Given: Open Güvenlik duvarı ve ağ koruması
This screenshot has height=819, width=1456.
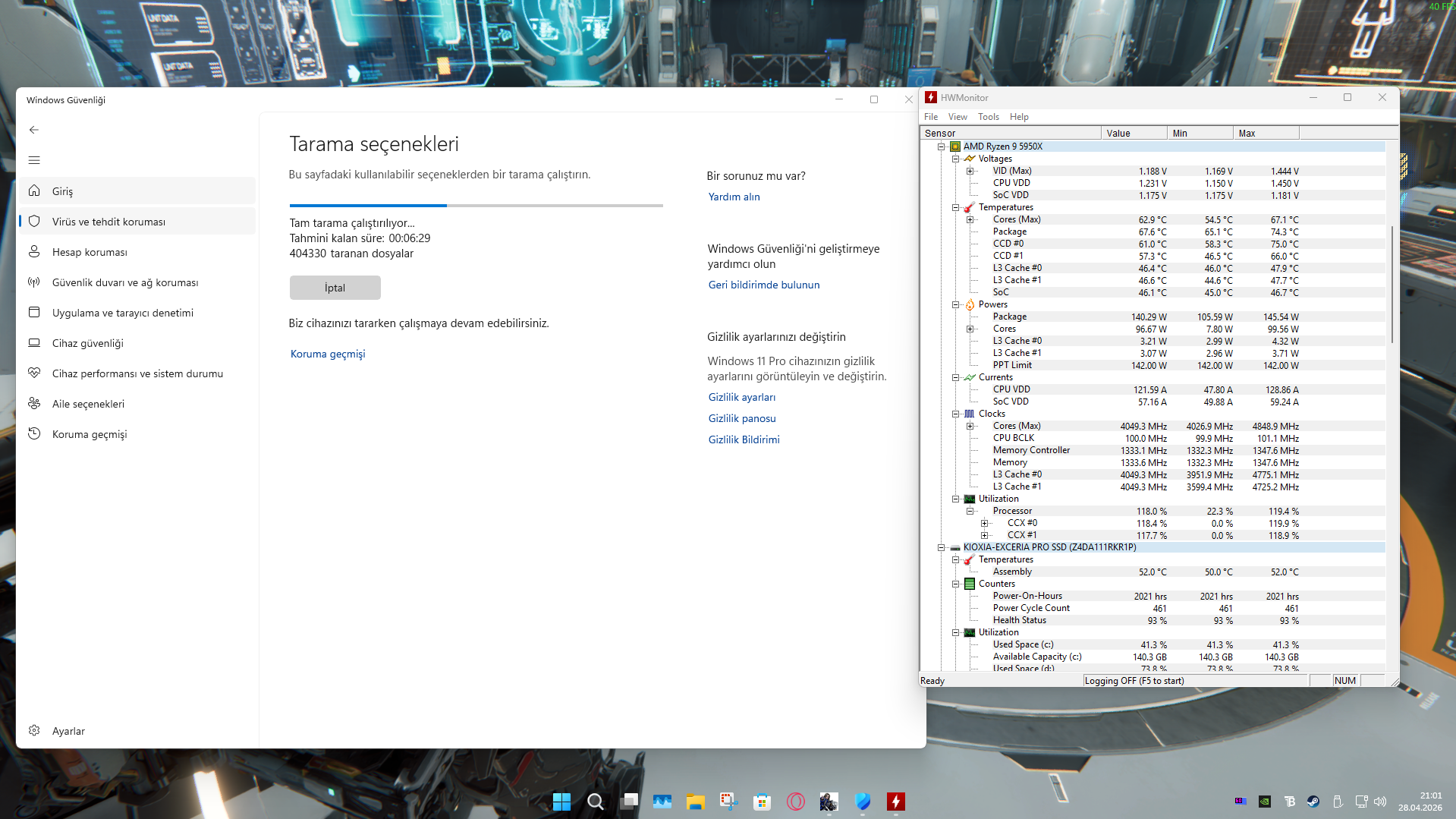Looking at the screenshot, I should tap(137, 282).
